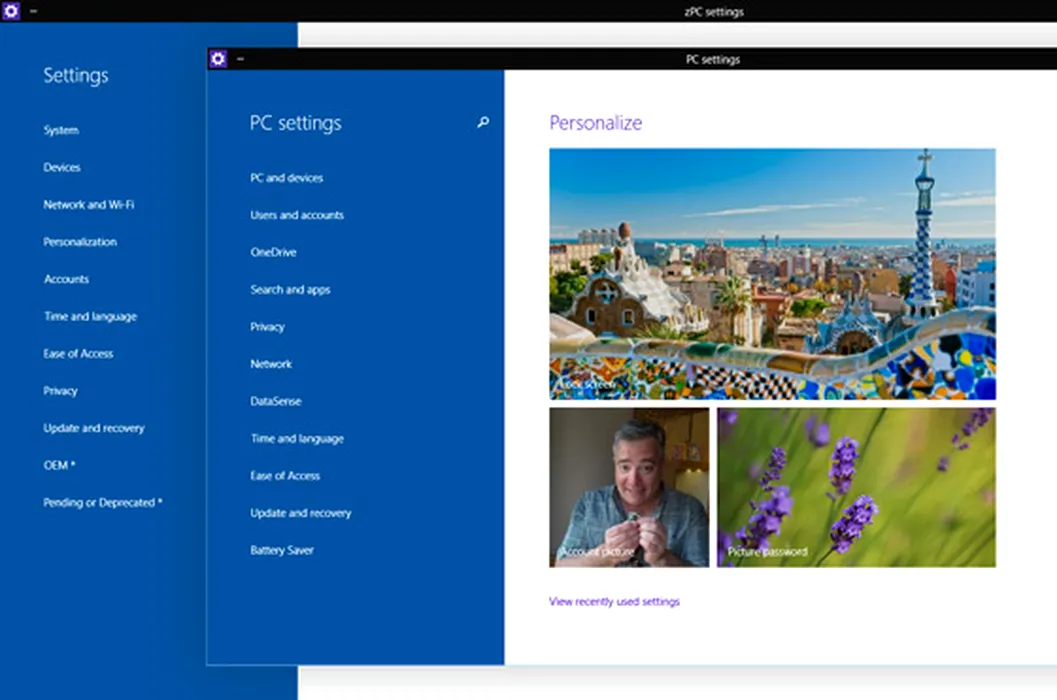Click the gear icon of zPC settings window
Viewport: 1057px width, 700px height.
coord(11,10)
